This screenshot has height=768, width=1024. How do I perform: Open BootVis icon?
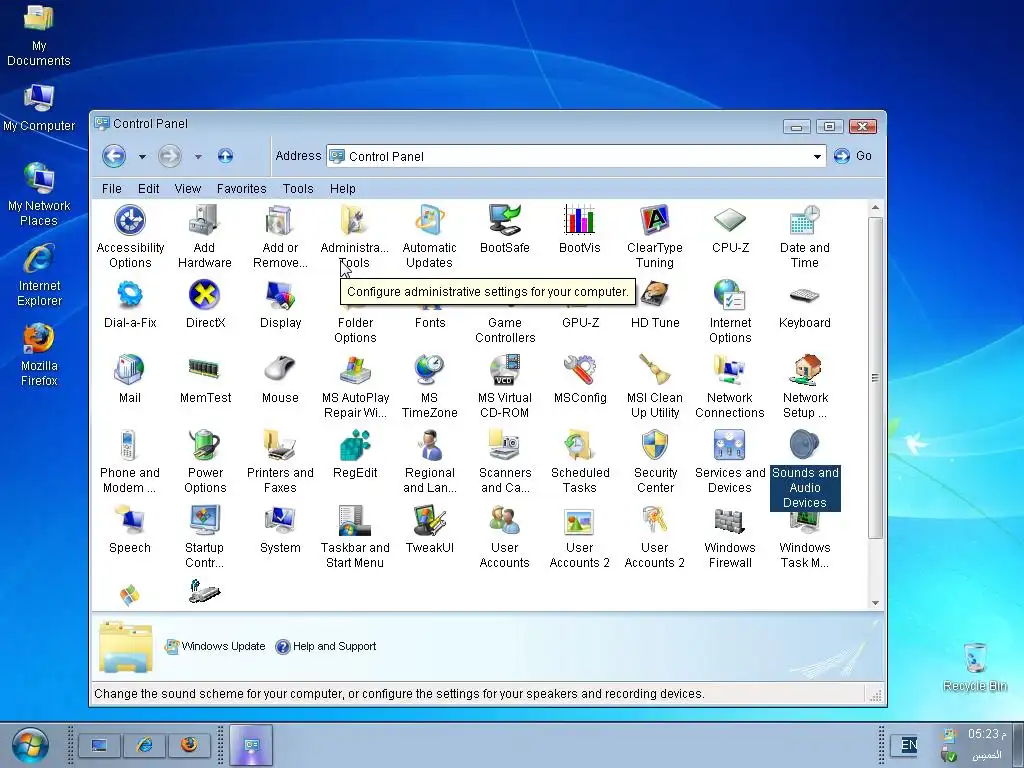[x=579, y=229]
